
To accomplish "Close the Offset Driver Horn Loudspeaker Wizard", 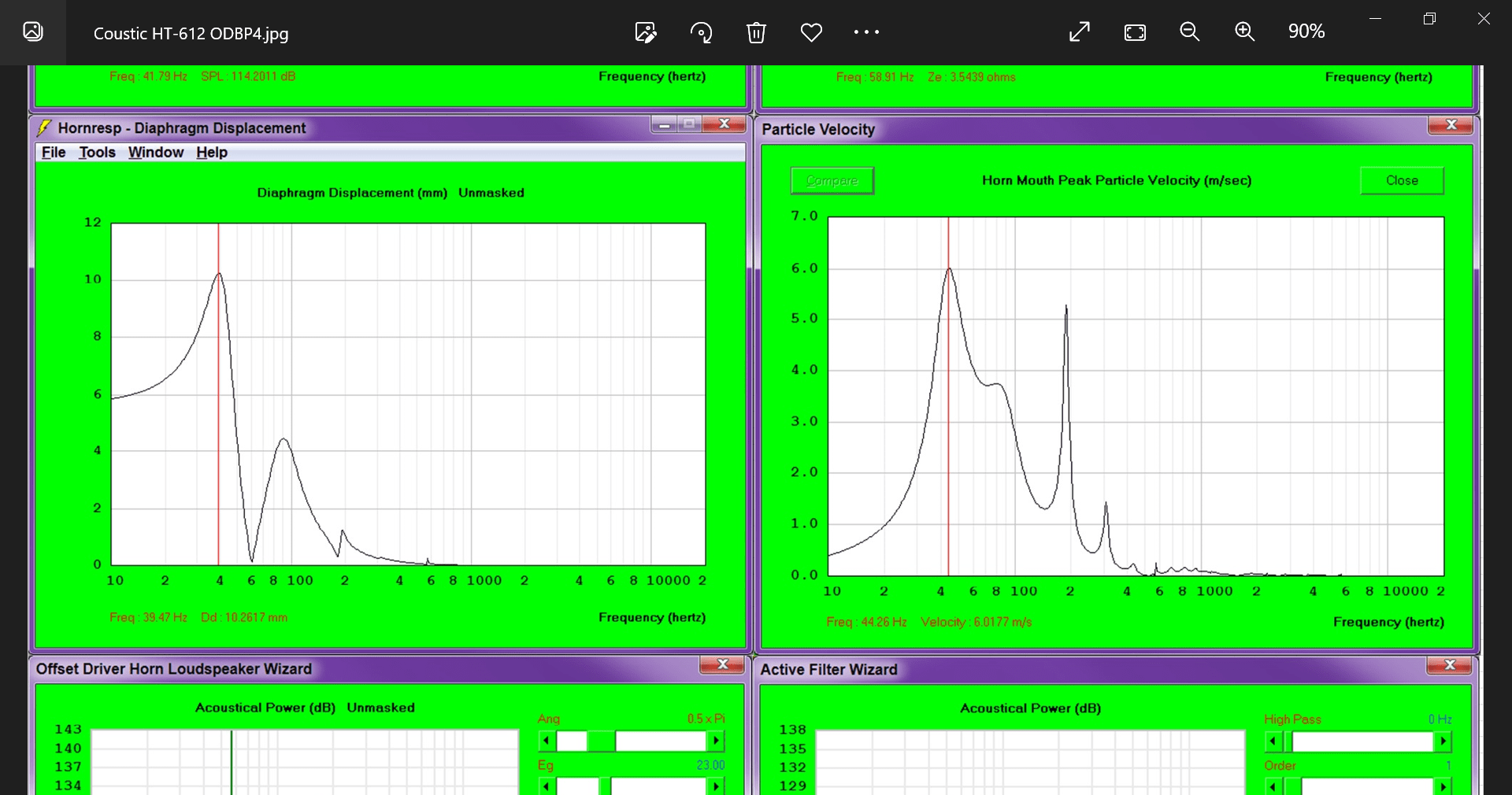I will click(x=722, y=665).
